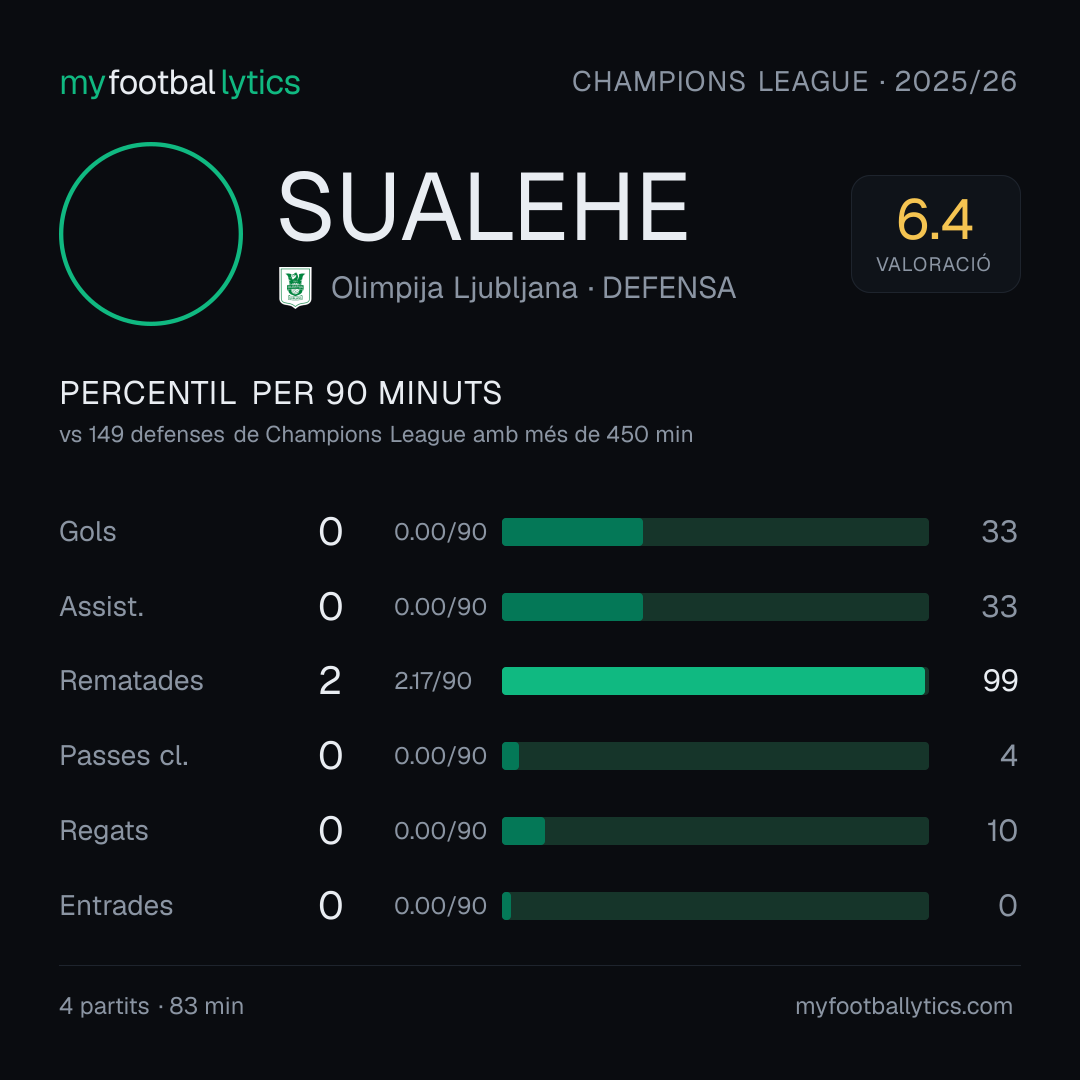Click the Entrades percentile bar

pos(715,906)
